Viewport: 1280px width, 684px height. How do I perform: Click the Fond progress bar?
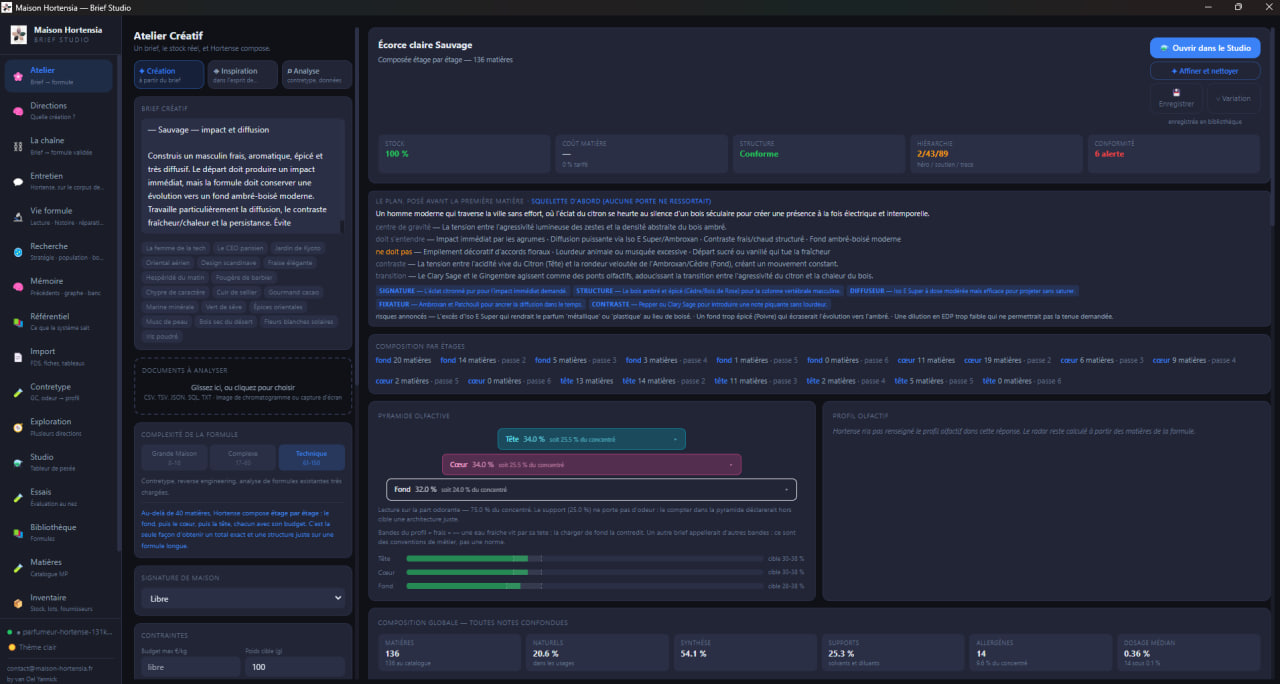[585, 586]
